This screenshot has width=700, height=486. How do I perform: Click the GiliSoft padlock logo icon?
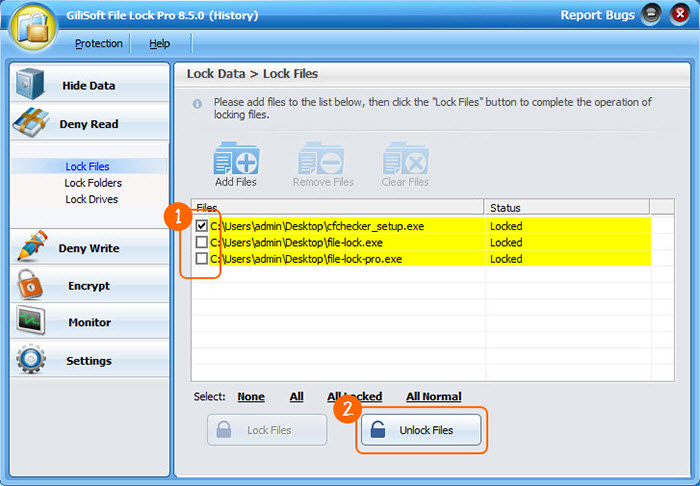(x=34, y=28)
